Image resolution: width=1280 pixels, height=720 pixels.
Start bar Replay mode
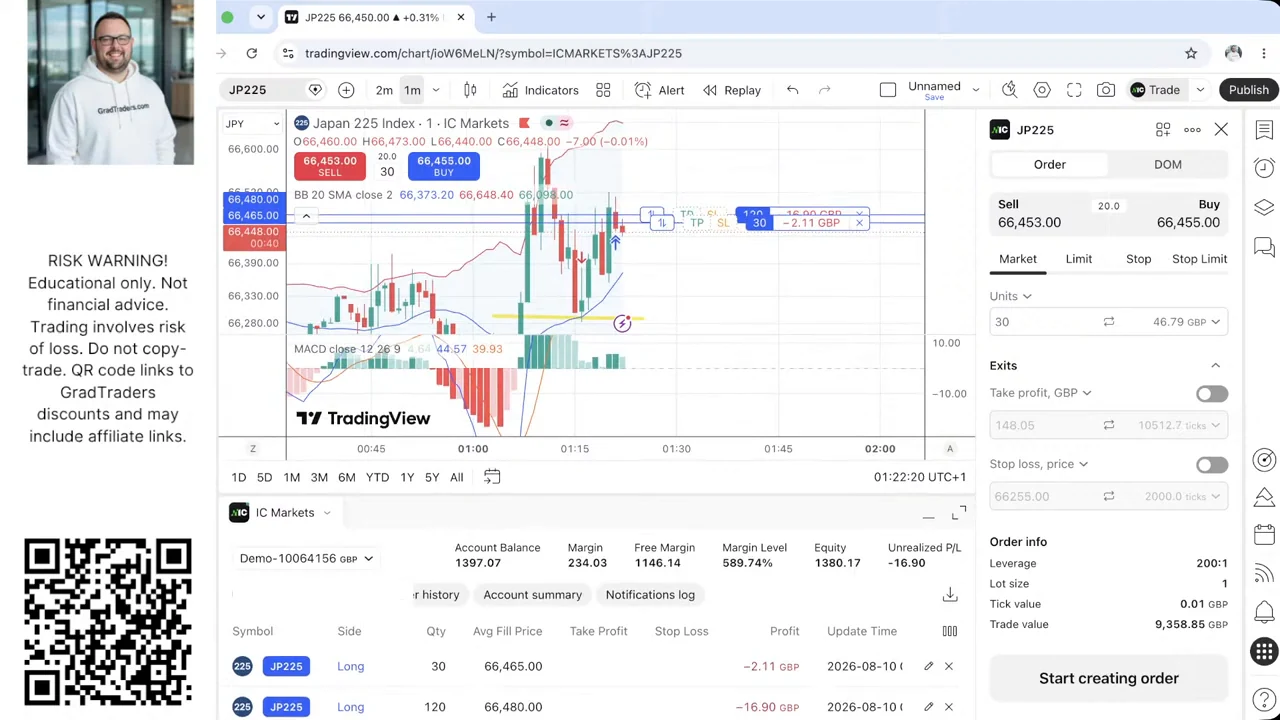tap(732, 90)
